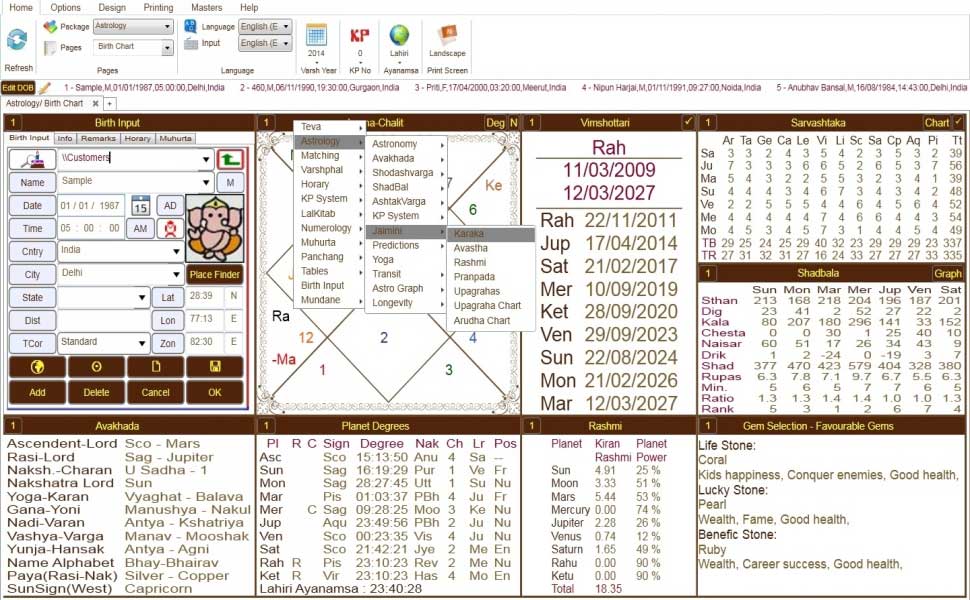Viewport: 970px width, 600px height.
Task: Toggle the AD era button
Action: 170,205
